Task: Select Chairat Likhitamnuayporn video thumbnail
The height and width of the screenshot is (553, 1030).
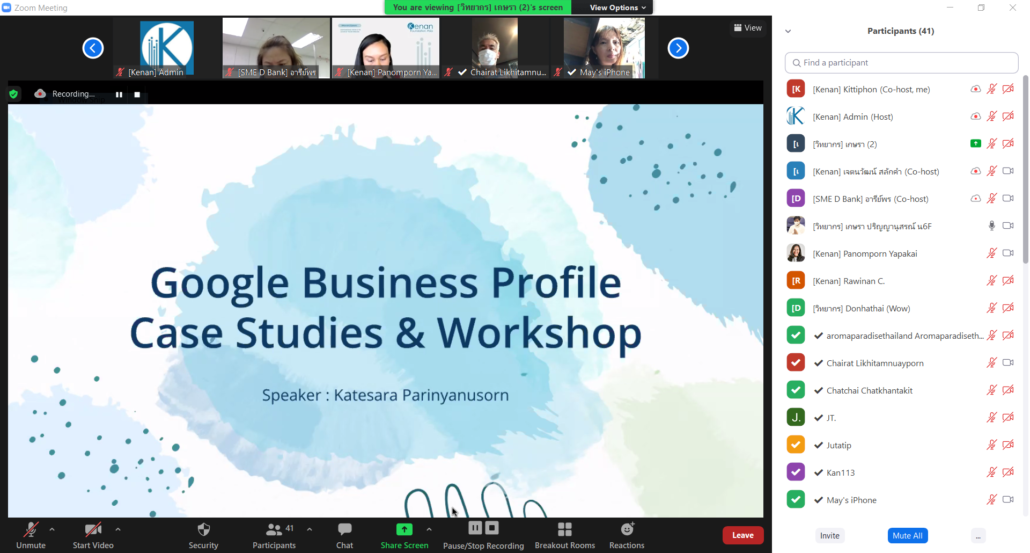Action: coord(495,48)
